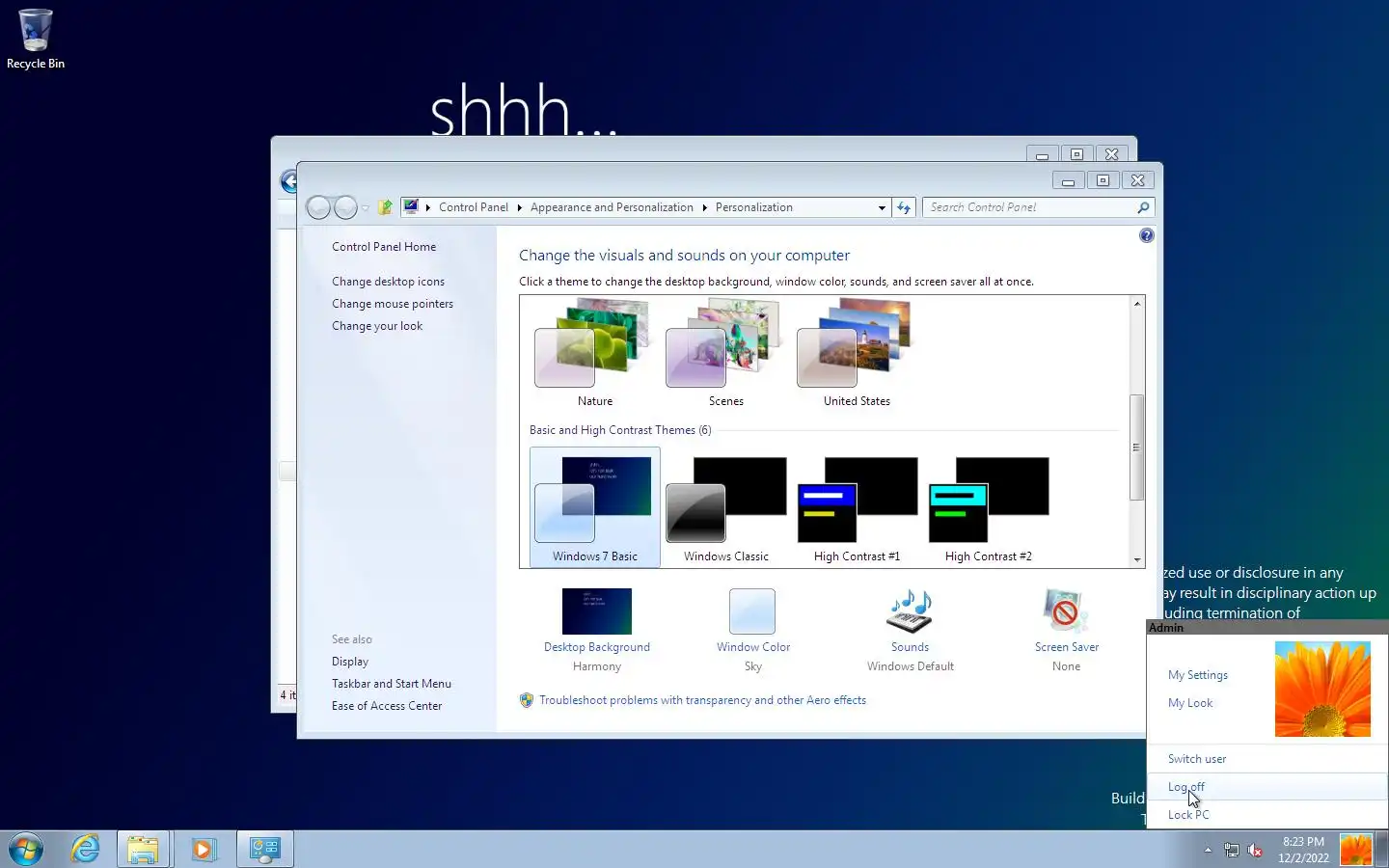Open Change desktop icons link
Image resolution: width=1389 pixels, height=868 pixels.
tap(388, 282)
